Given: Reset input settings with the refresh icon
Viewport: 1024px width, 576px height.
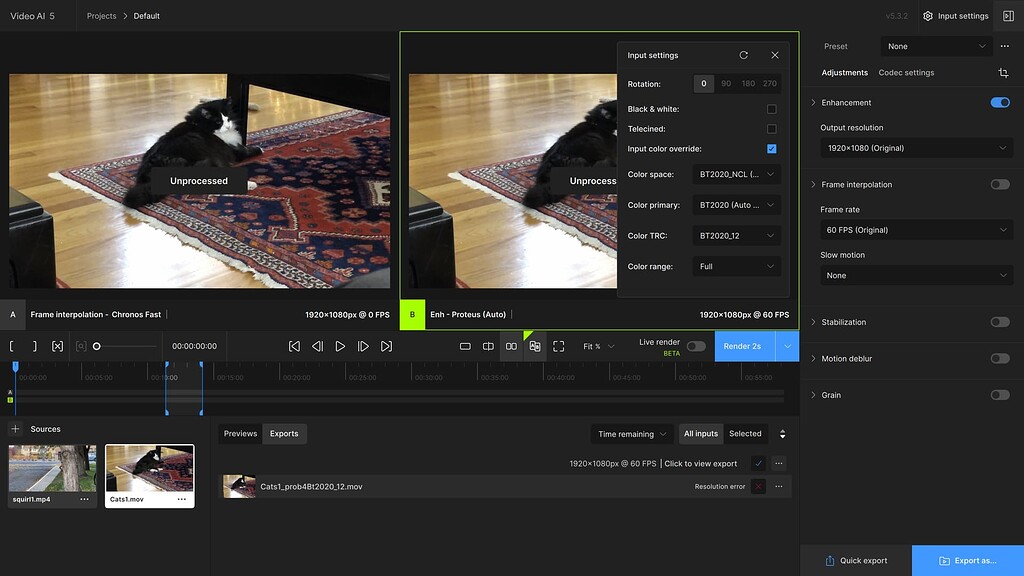Looking at the screenshot, I should pos(743,55).
